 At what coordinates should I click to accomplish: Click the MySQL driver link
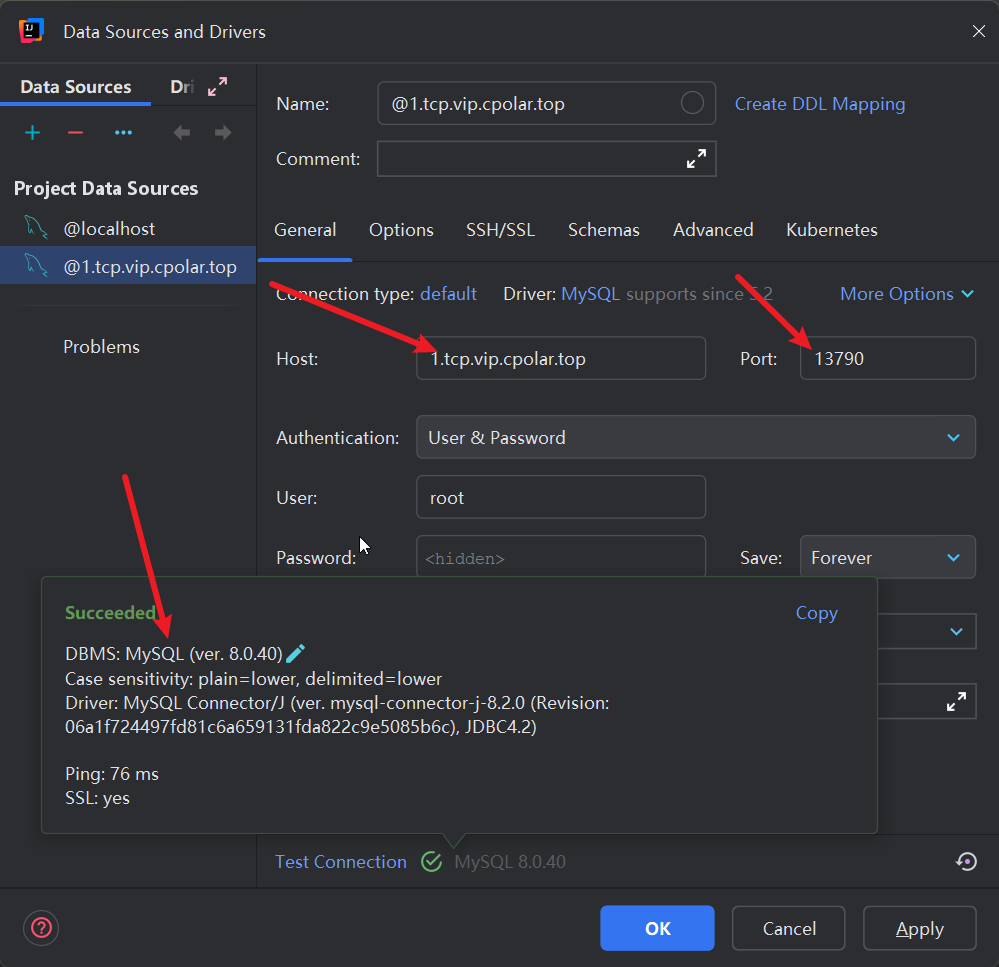pos(590,294)
